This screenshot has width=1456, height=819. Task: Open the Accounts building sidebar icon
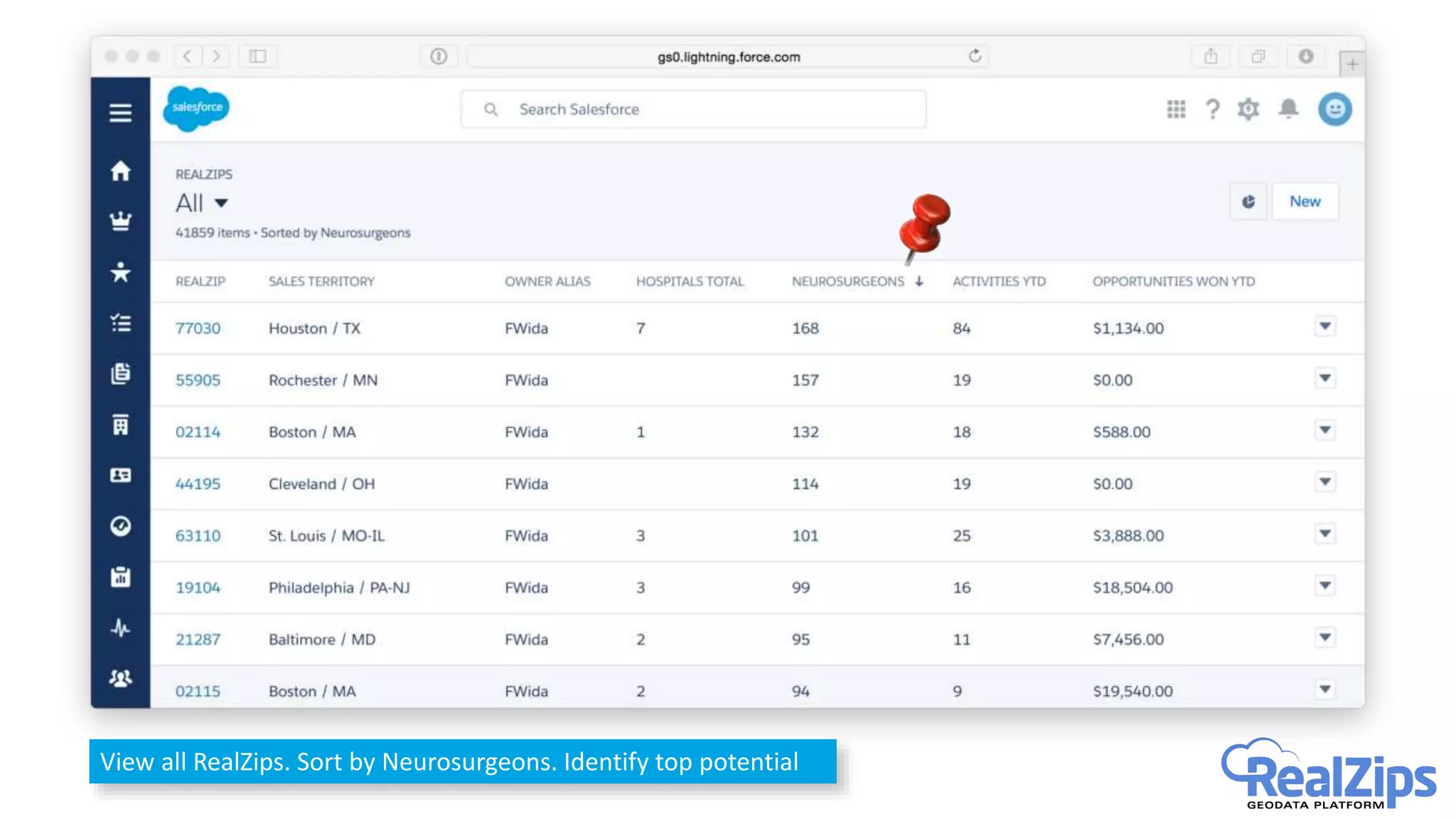point(120,425)
